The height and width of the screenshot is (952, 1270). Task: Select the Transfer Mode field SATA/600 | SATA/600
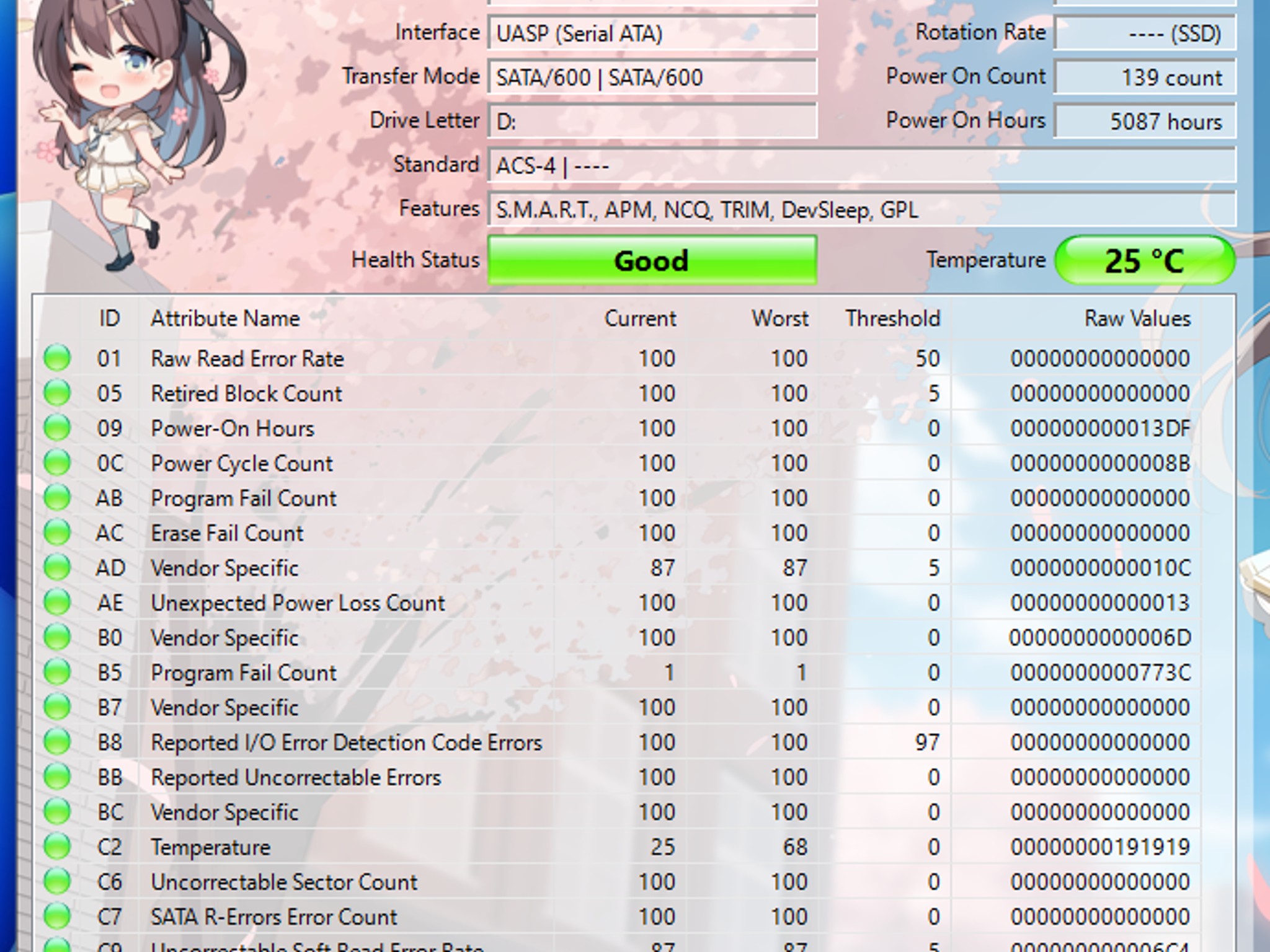(x=652, y=77)
